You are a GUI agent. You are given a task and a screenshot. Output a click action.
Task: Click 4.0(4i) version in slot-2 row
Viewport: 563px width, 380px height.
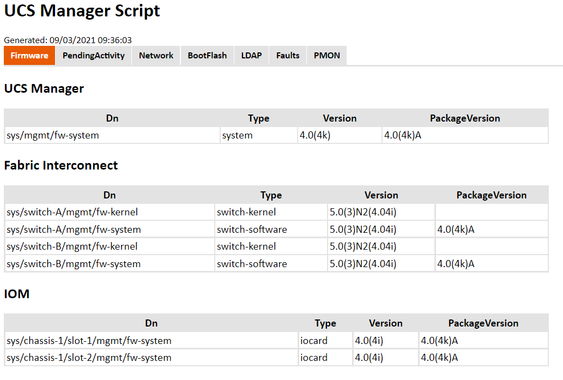point(386,358)
